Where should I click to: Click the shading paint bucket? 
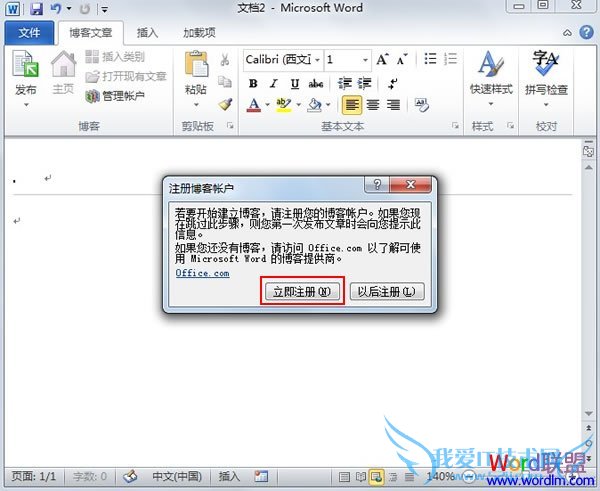pyautogui.click(x=314, y=104)
